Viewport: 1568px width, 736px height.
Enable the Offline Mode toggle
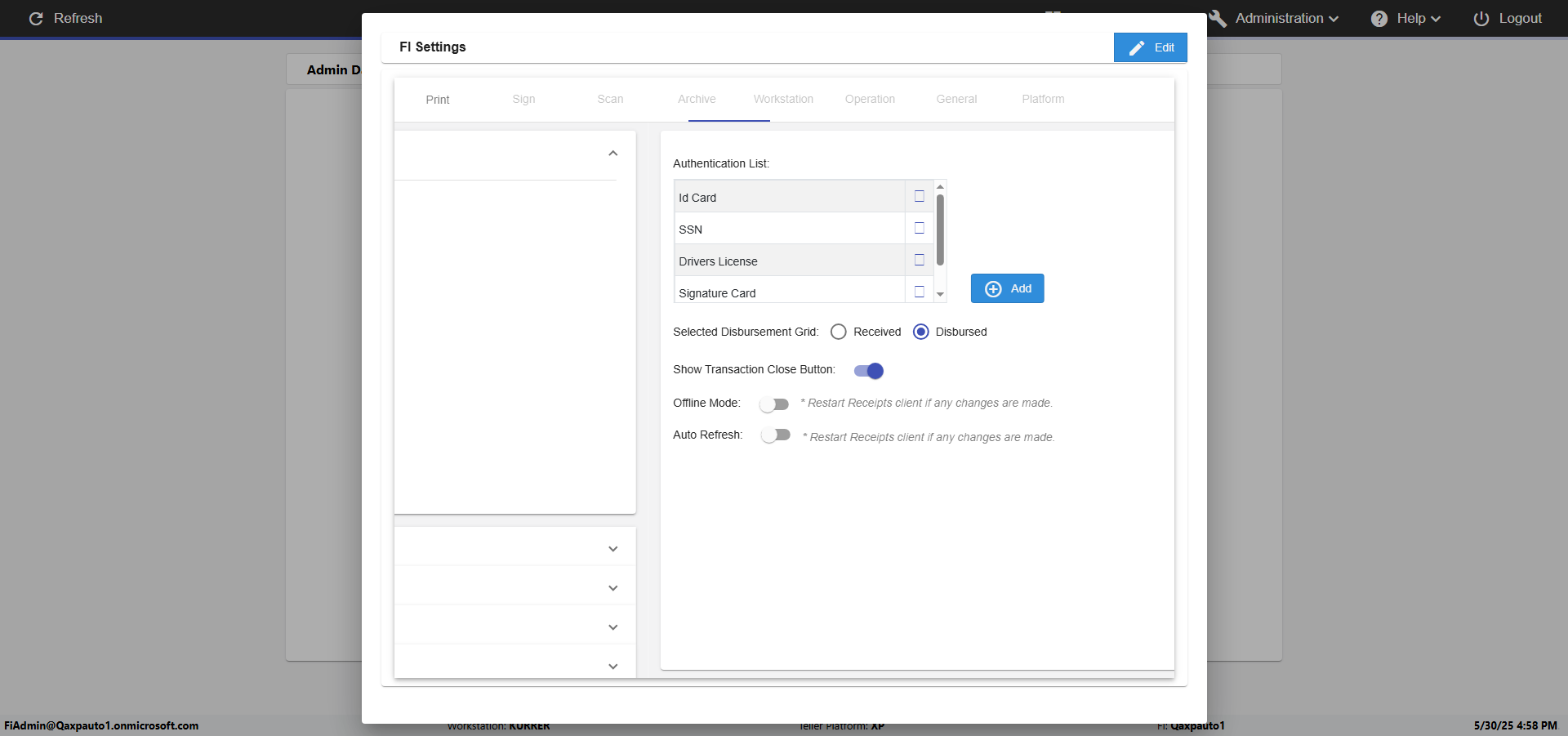click(x=774, y=404)
